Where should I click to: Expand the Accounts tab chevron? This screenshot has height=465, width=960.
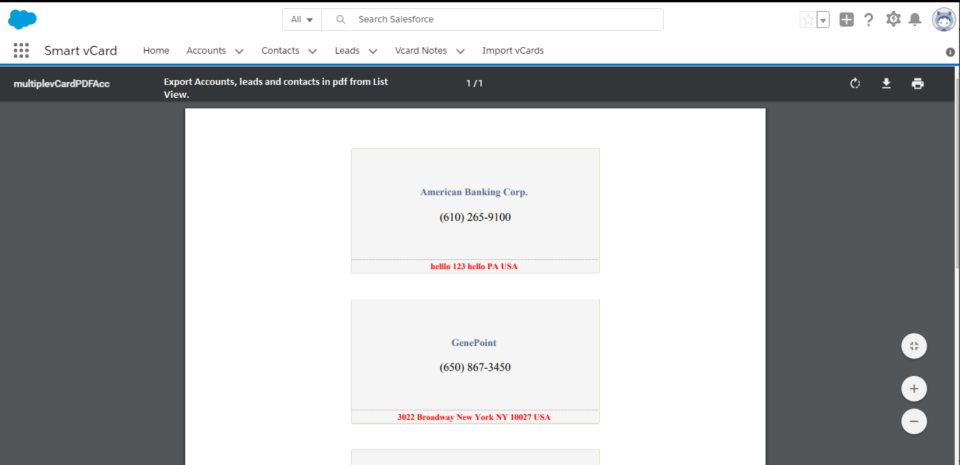pos(239,51)
